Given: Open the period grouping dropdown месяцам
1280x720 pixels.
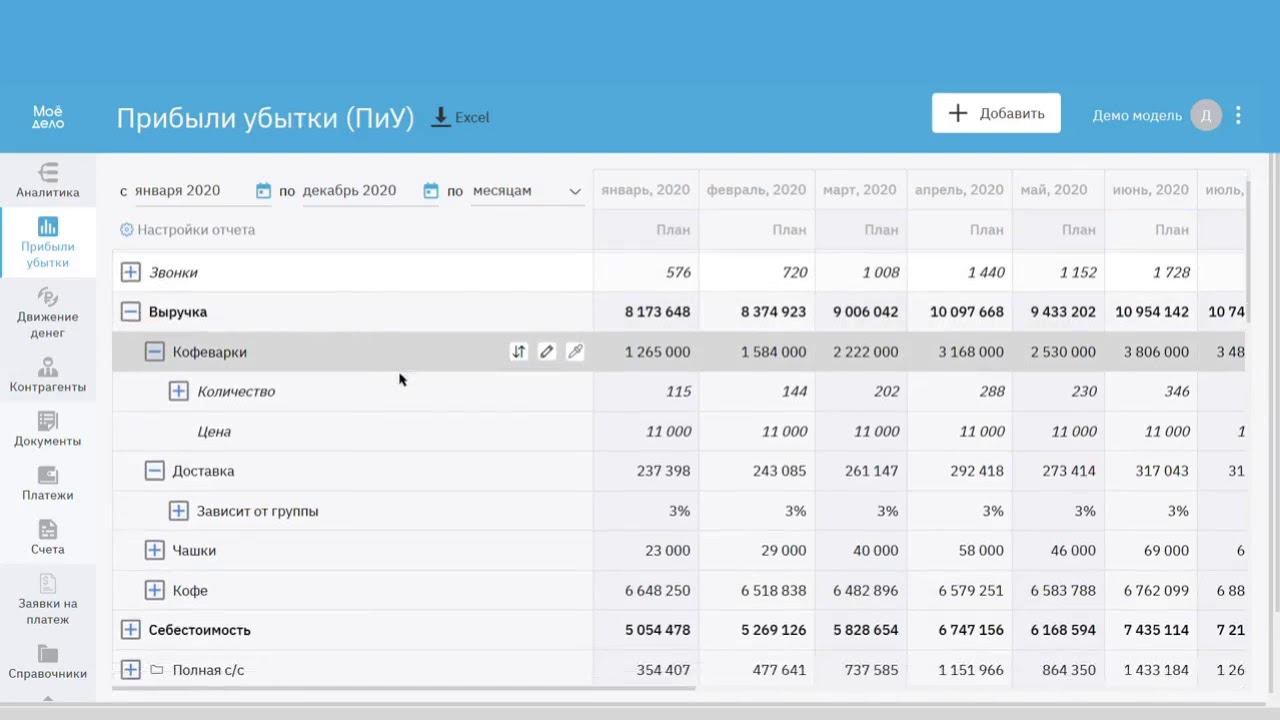Looking at the screenshot, I should 526,190.
